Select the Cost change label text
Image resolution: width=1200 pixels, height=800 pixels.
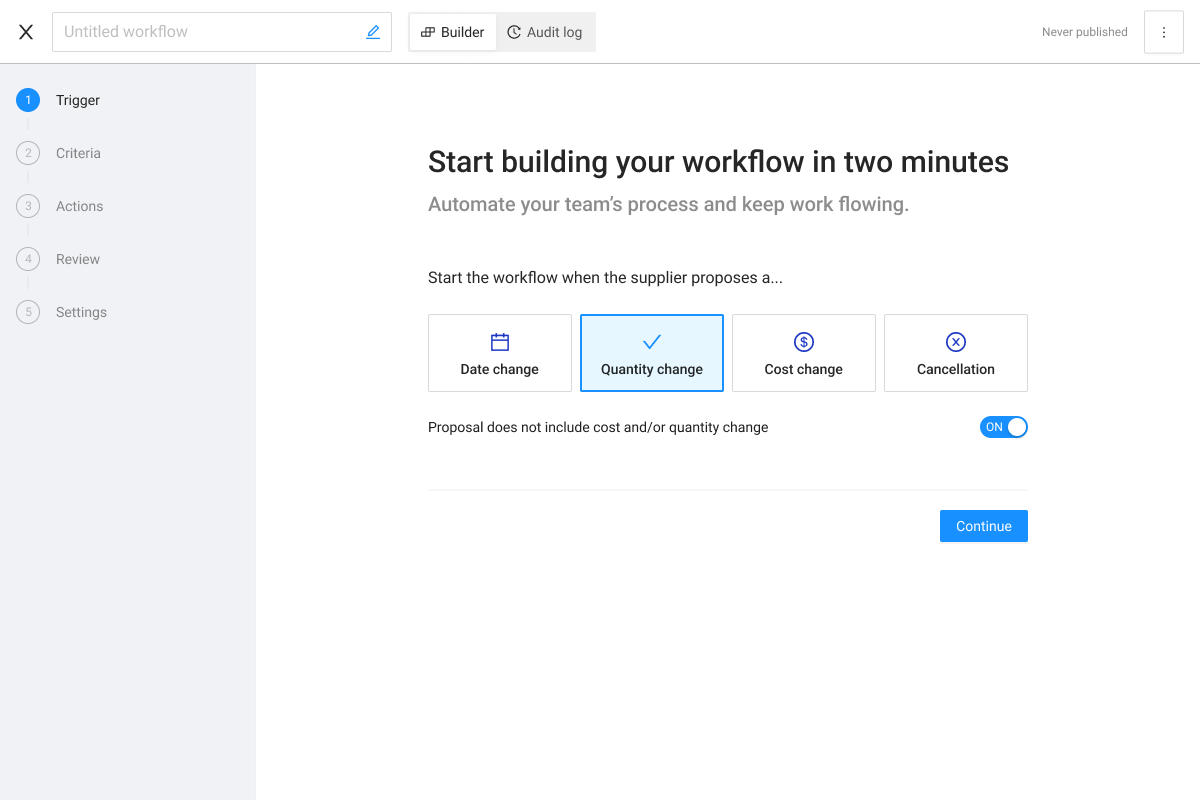coord(804,369)
